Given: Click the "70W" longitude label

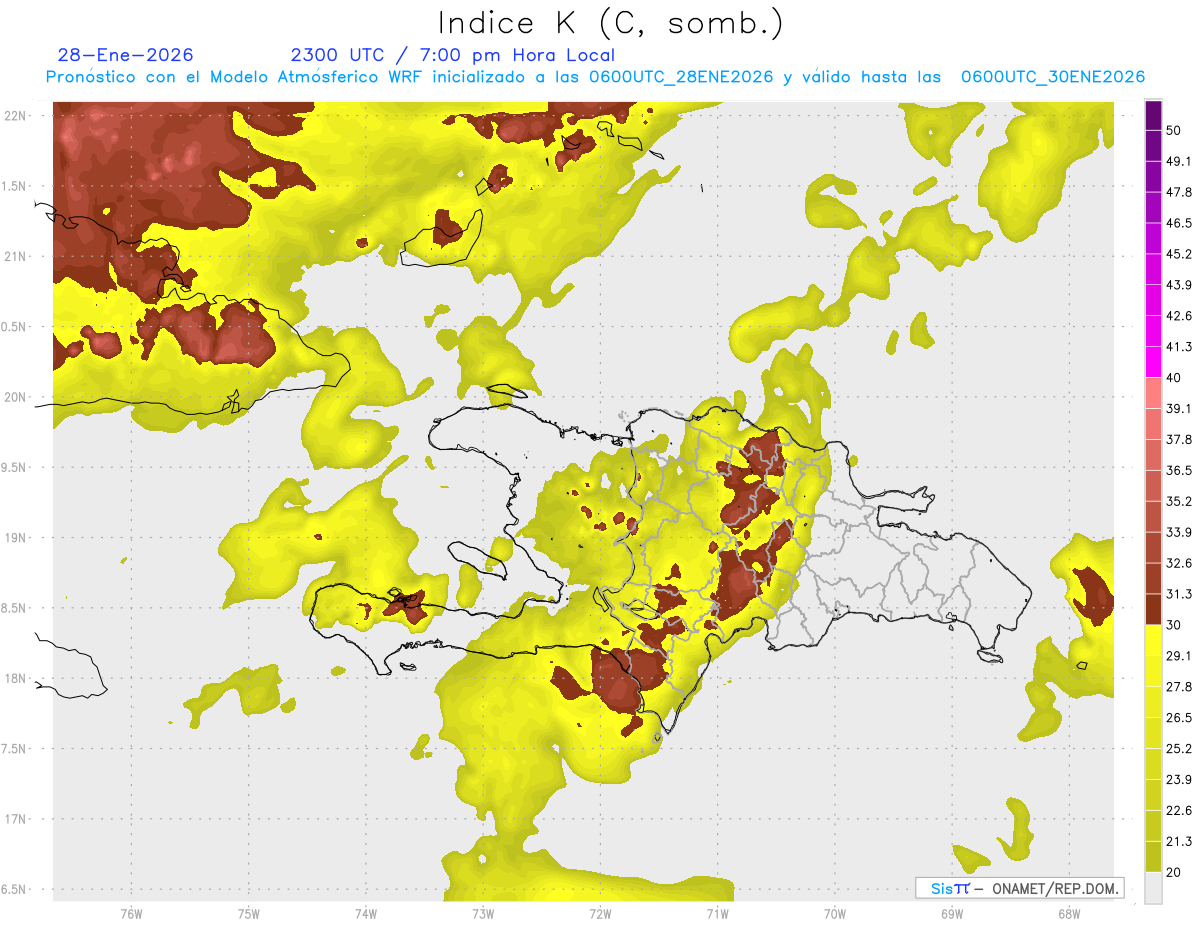Looking at the screenshot, I should (x=834, y=914).
